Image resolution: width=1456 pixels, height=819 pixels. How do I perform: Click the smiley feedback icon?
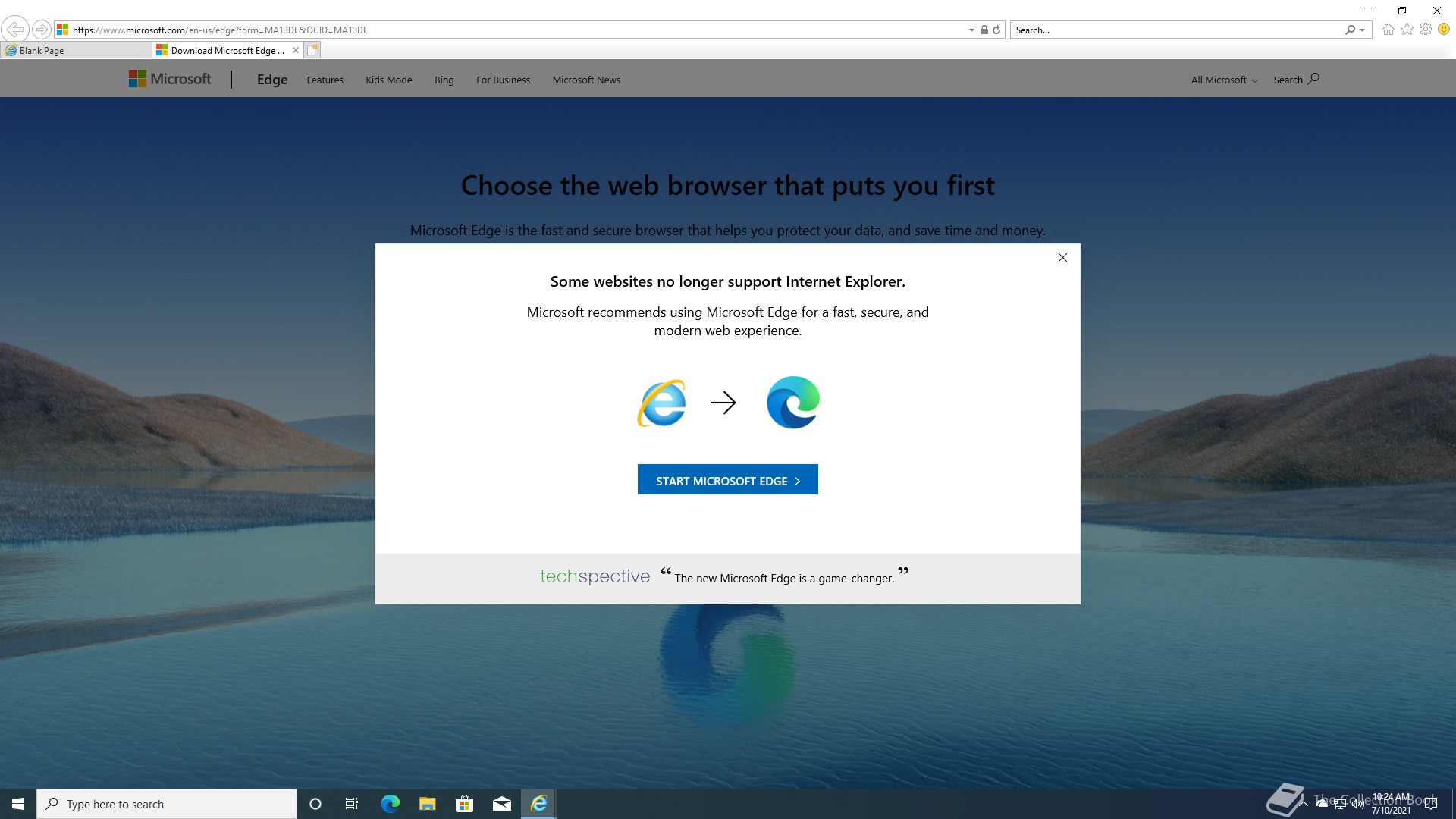pos(1444,30)
